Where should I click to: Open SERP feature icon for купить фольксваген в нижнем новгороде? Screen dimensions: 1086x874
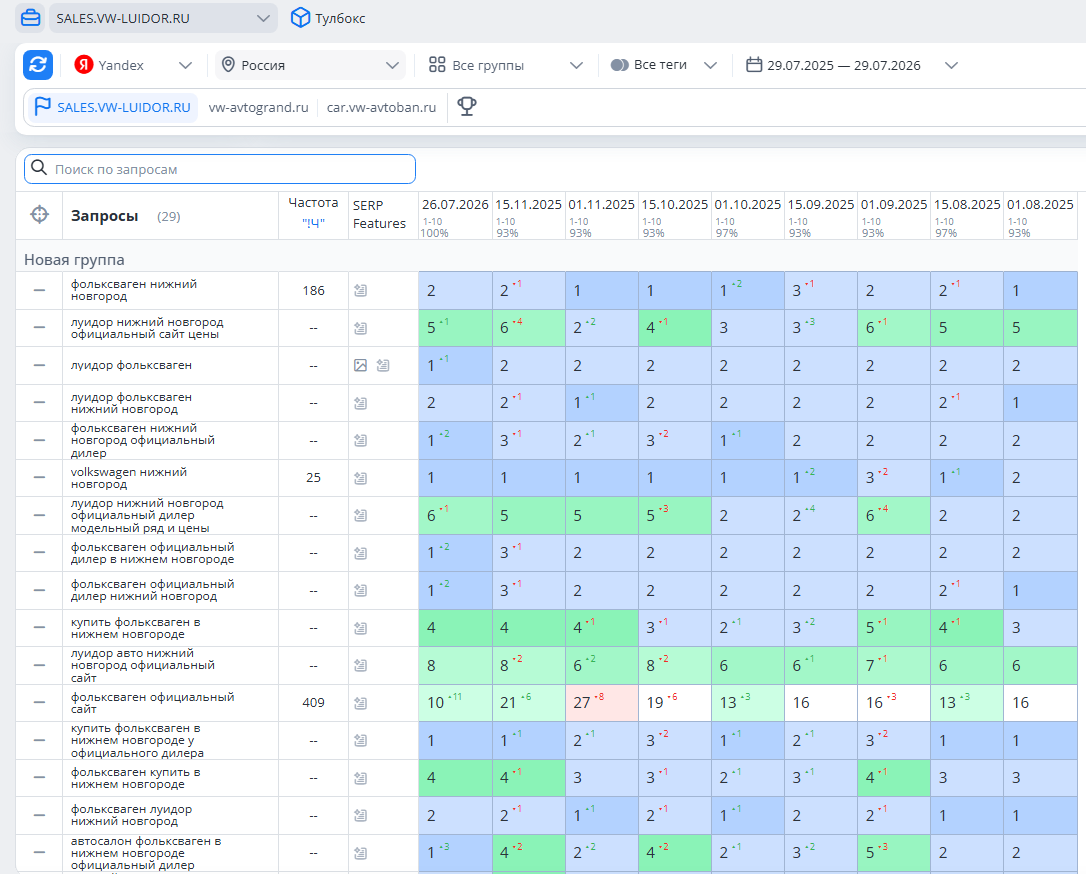pyautogui.click(x=360, y=628)
